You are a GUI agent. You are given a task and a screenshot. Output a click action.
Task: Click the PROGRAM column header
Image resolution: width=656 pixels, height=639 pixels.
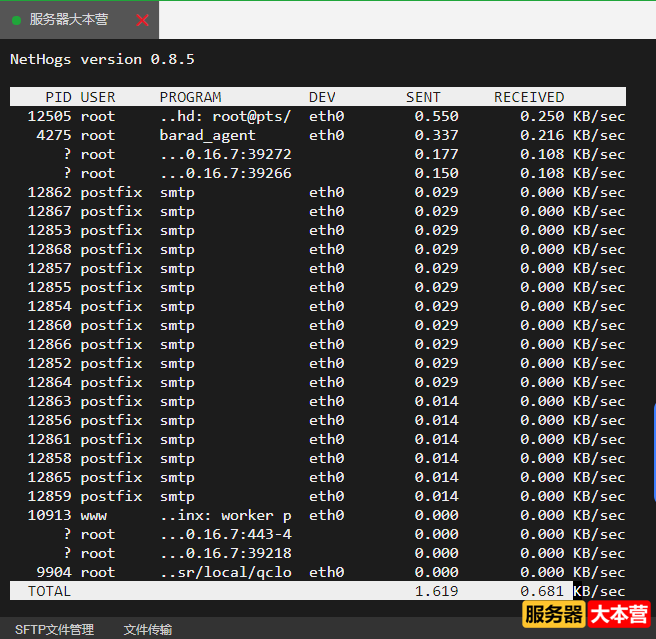click(190, 97)
